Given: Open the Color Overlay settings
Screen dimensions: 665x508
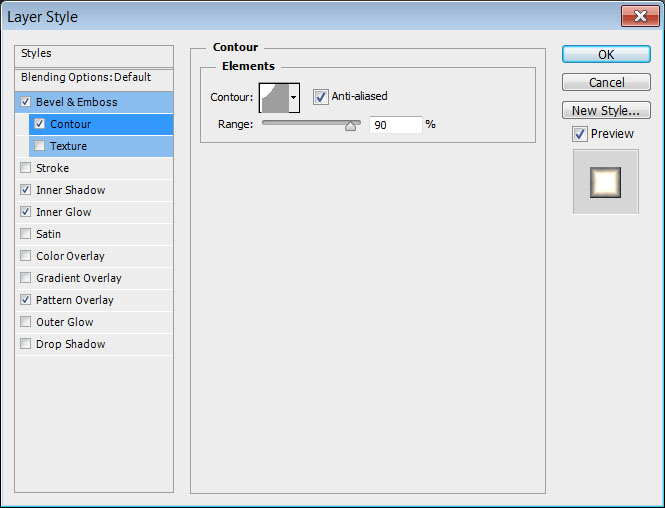Looking at the screenshot, I should [70, 256].
